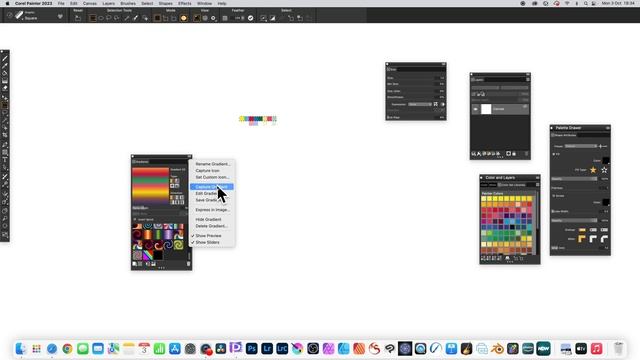Screen dimensions: 640x360
Task: Click the large gradient preview in Gradients panel
Action: pos(150,186)
